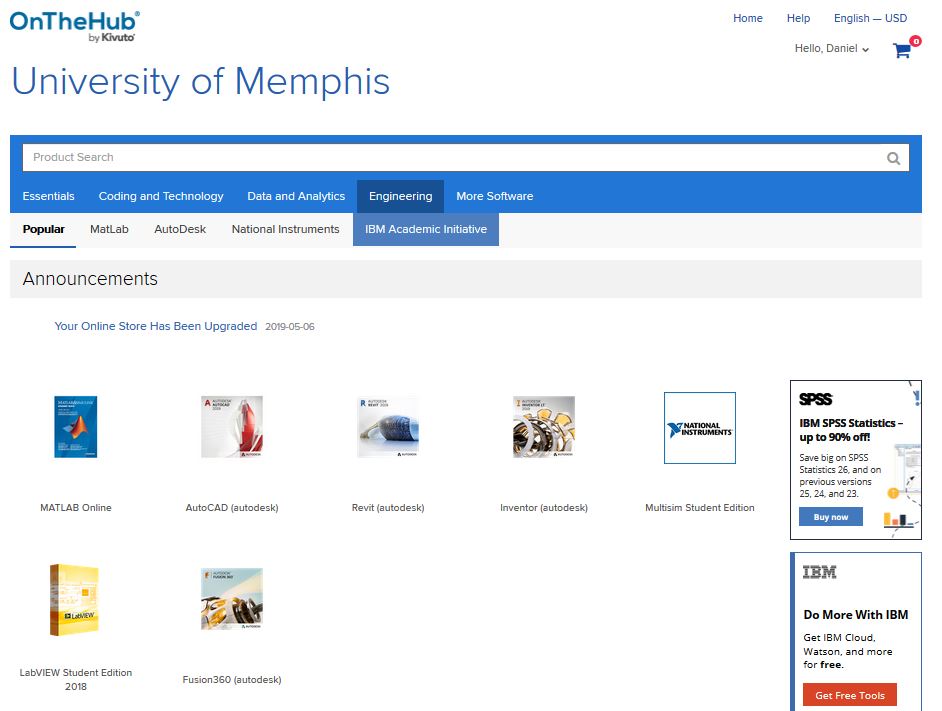This screenshot has width=942, height=711.
Task: Select the Coding and Technology tab
Action: [161, 196]
